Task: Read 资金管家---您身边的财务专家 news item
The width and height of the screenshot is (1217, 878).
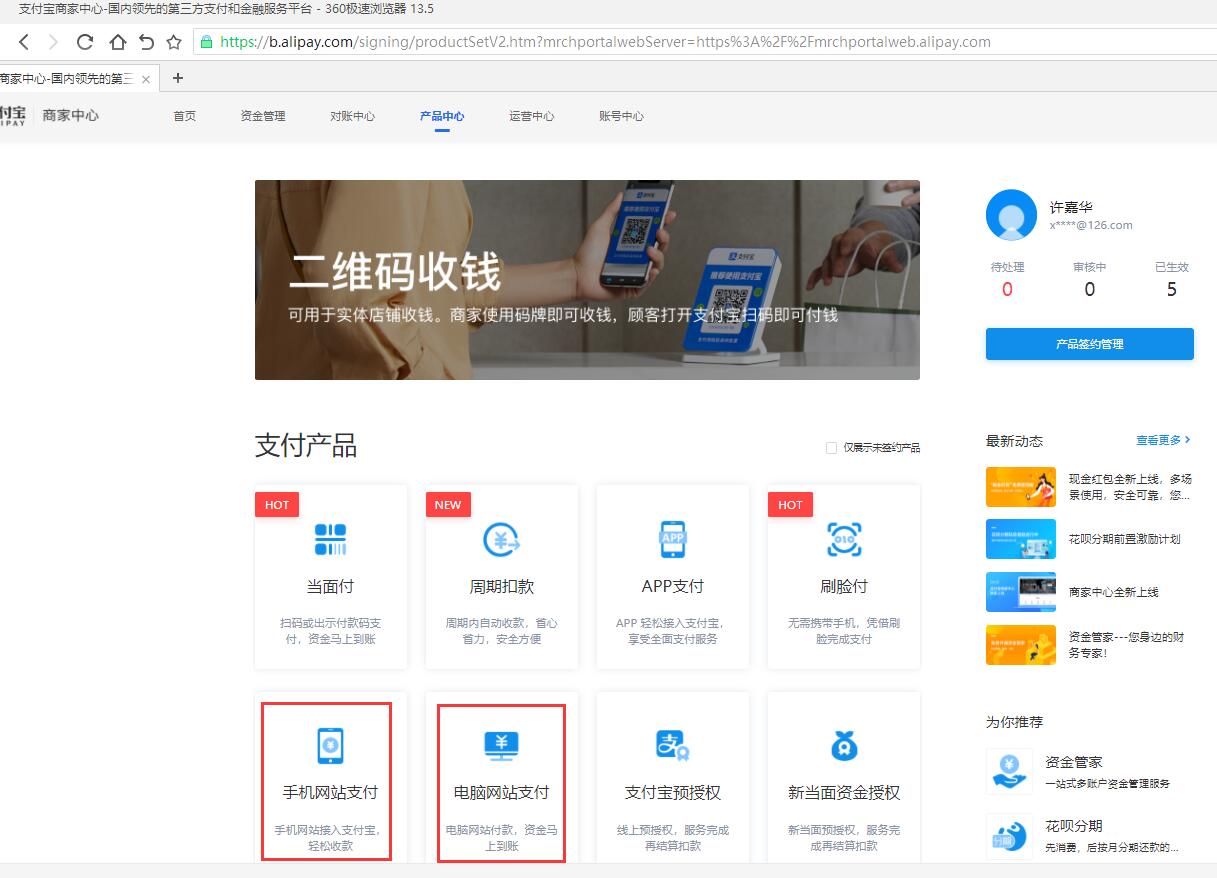Action: tap(1126, 645)
